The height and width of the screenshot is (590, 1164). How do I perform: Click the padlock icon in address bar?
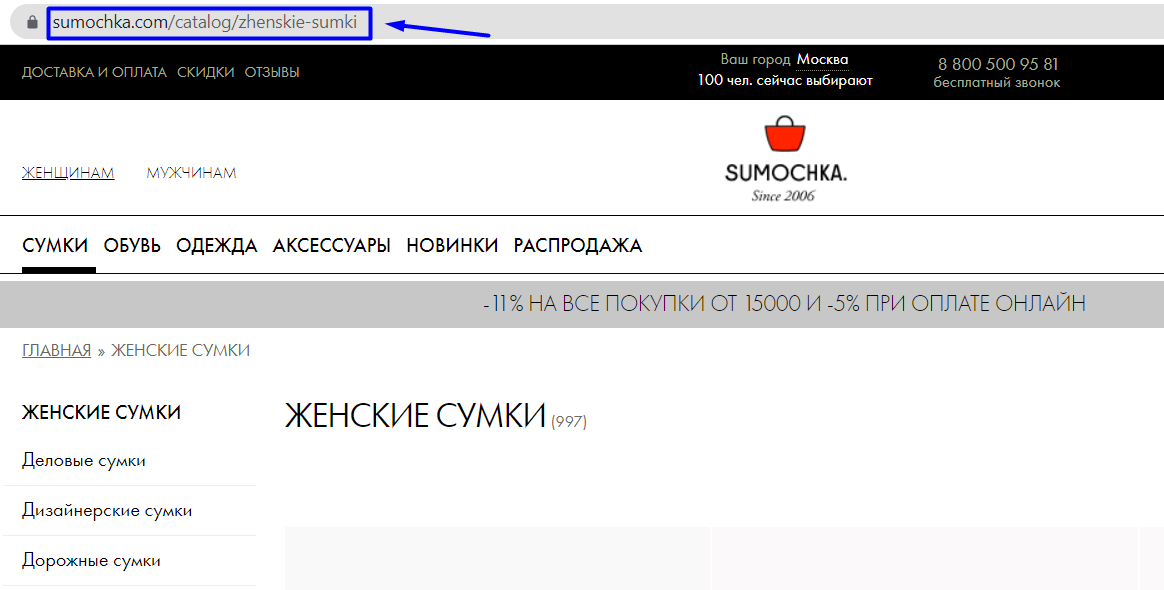[32, 22]
